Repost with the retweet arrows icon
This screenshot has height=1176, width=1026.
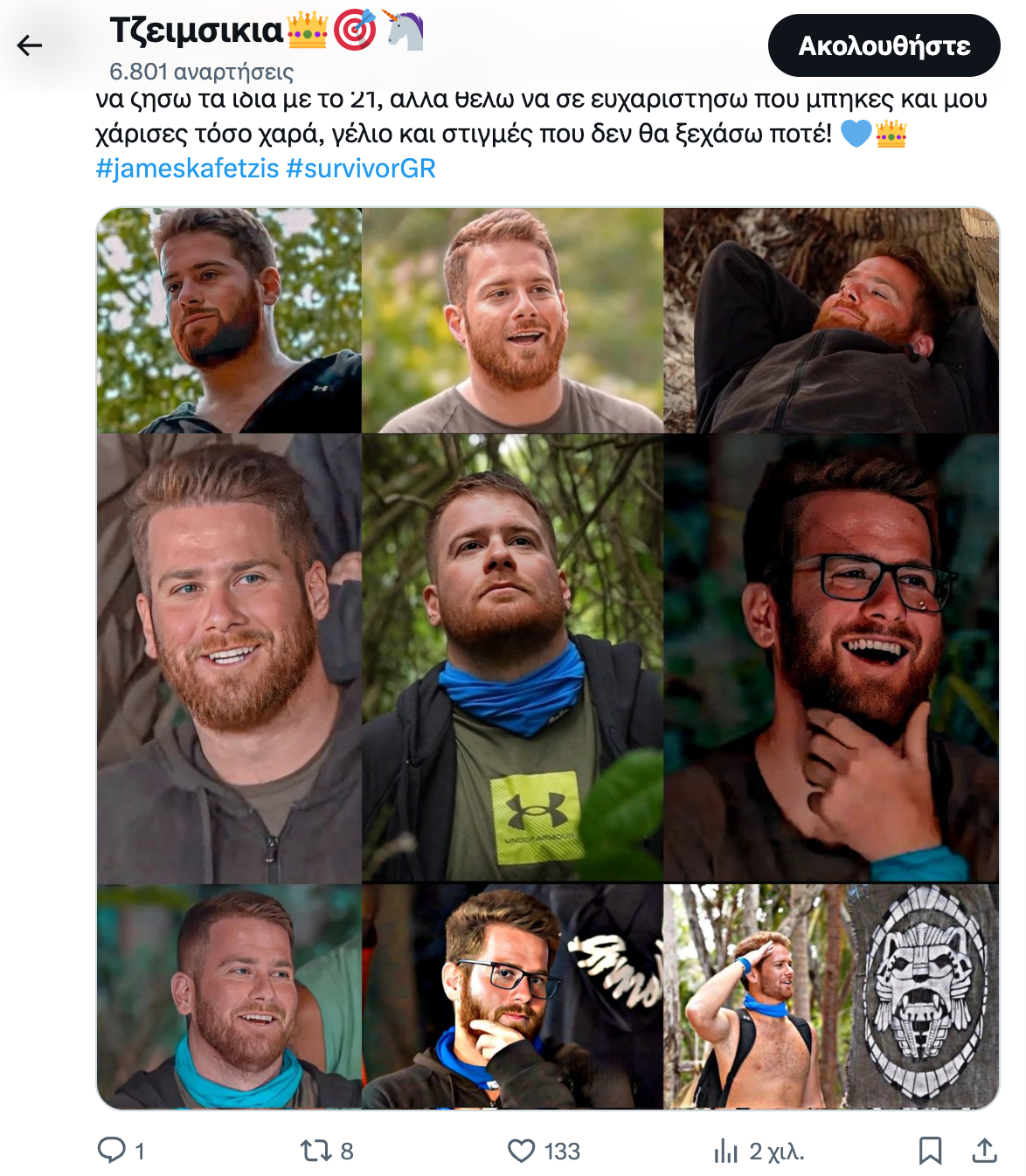pos(314,1151)
